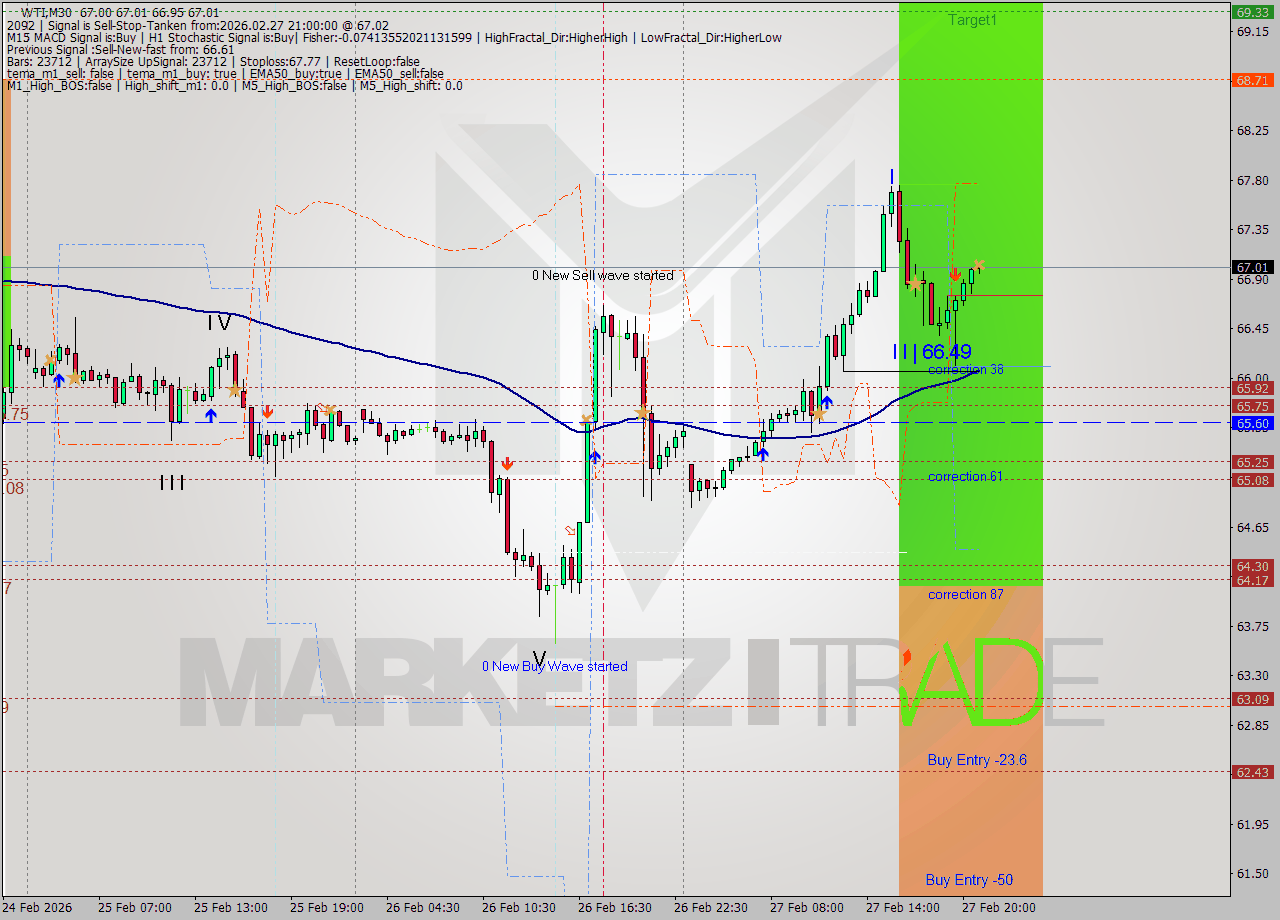Select the 'correction 61' label
The width and height of the screenshot is (1280, 920).
[967, 476]
